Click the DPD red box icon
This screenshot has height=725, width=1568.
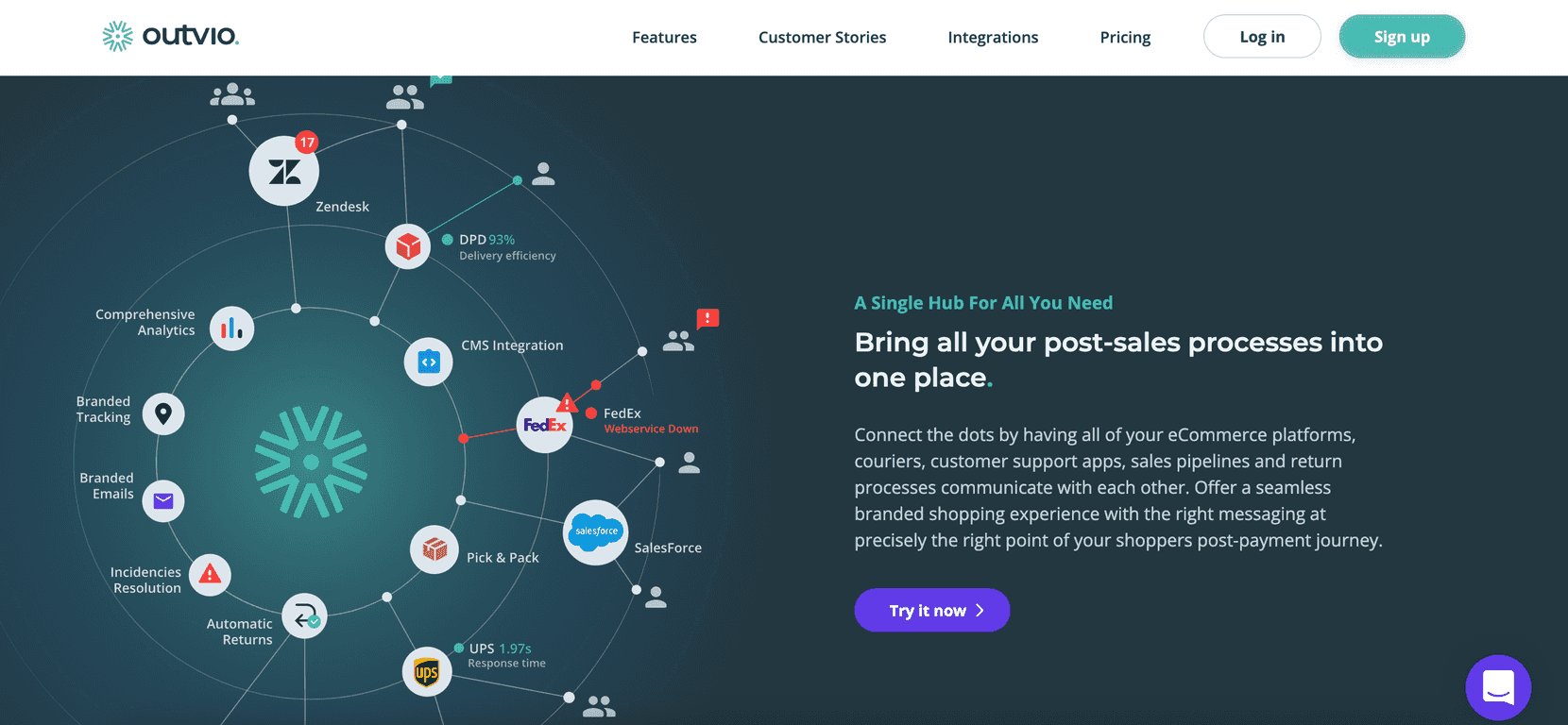pyautogui.click(x=408, y=246)
